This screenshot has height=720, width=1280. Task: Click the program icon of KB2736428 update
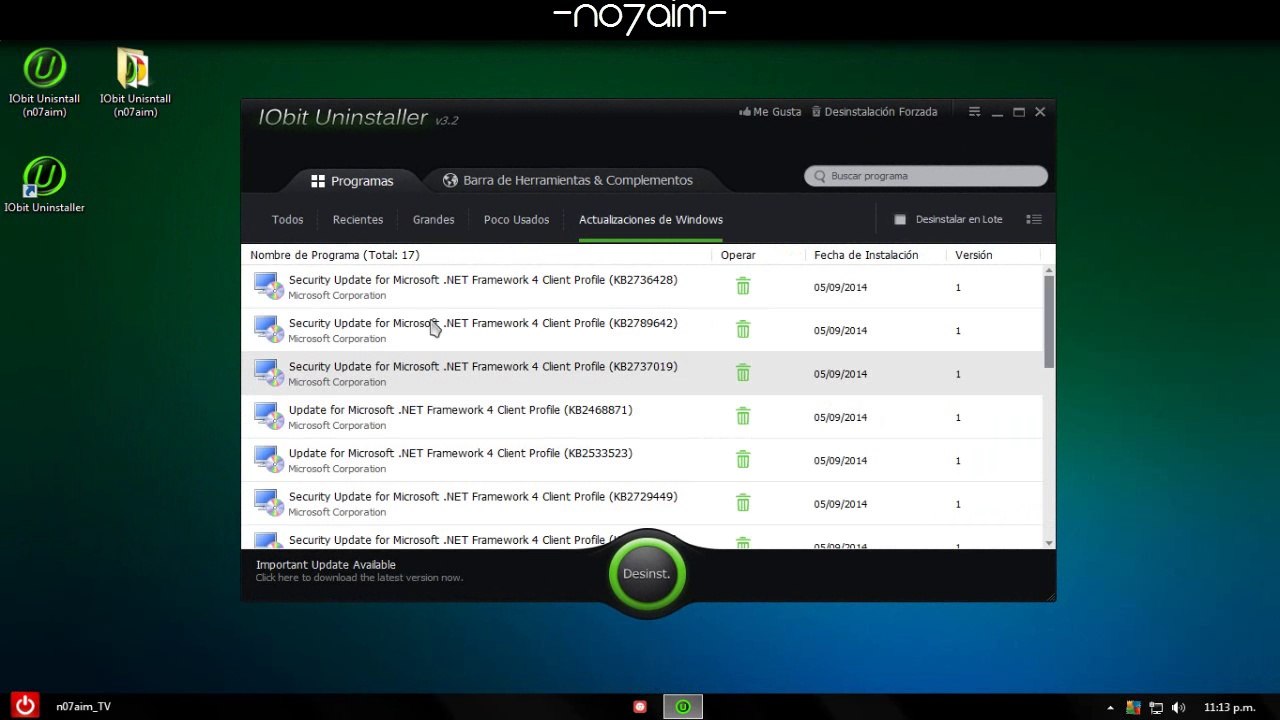tap(268, 286)
